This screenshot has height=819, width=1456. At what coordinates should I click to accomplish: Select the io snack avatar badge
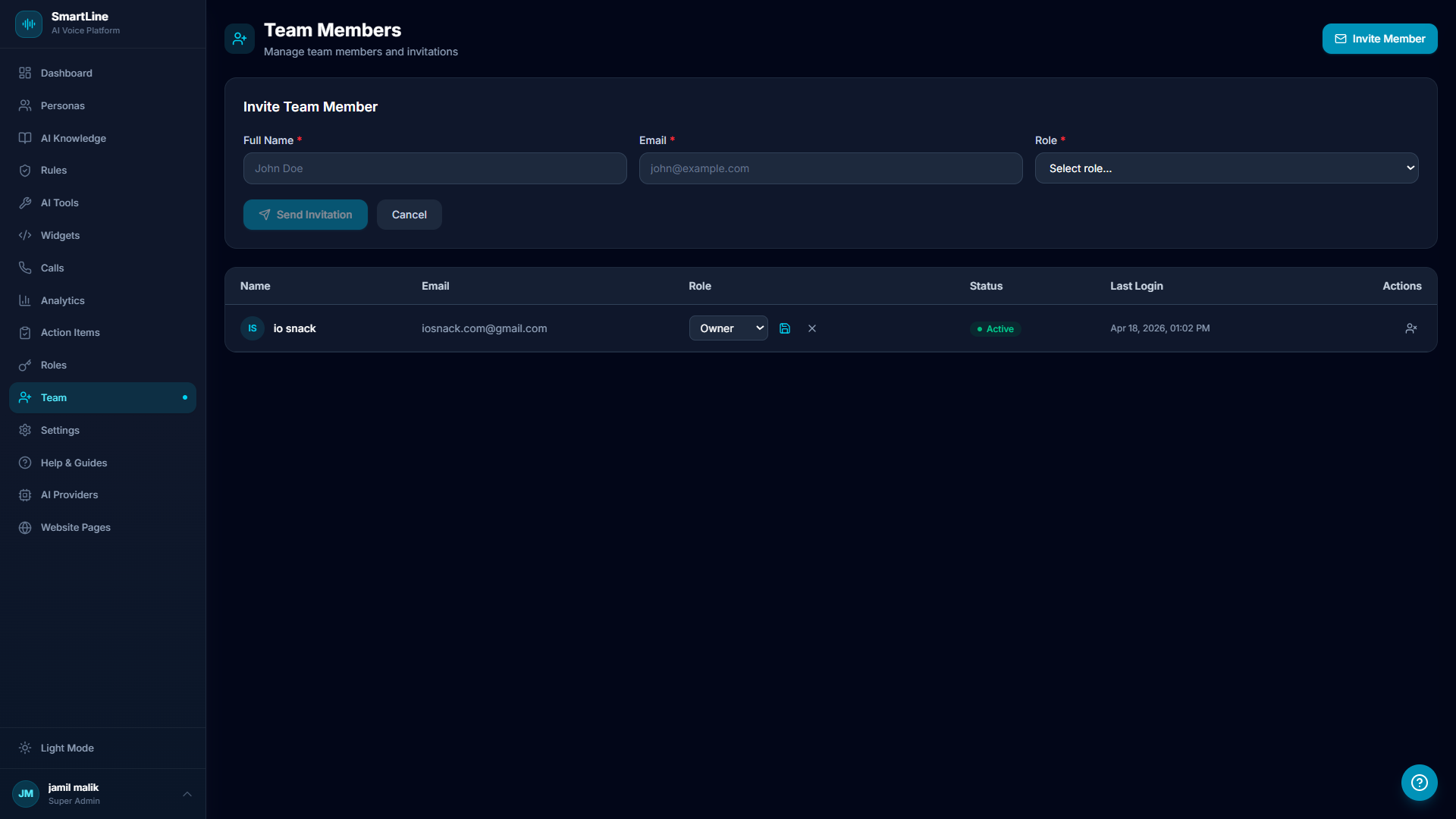click(252, 328)
